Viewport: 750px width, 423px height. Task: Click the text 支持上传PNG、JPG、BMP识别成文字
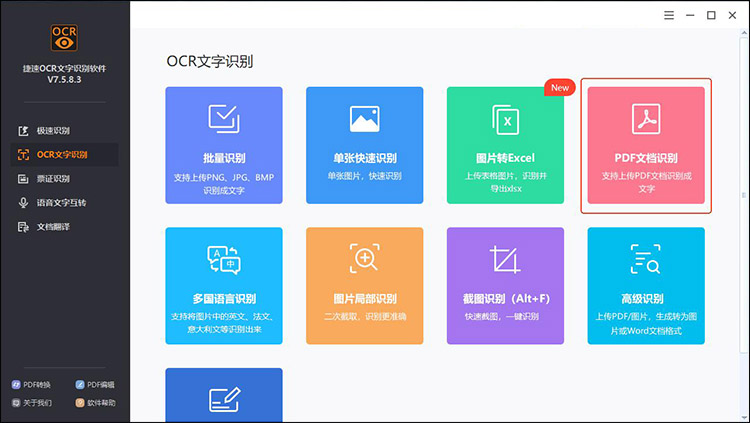pos(224,184)
